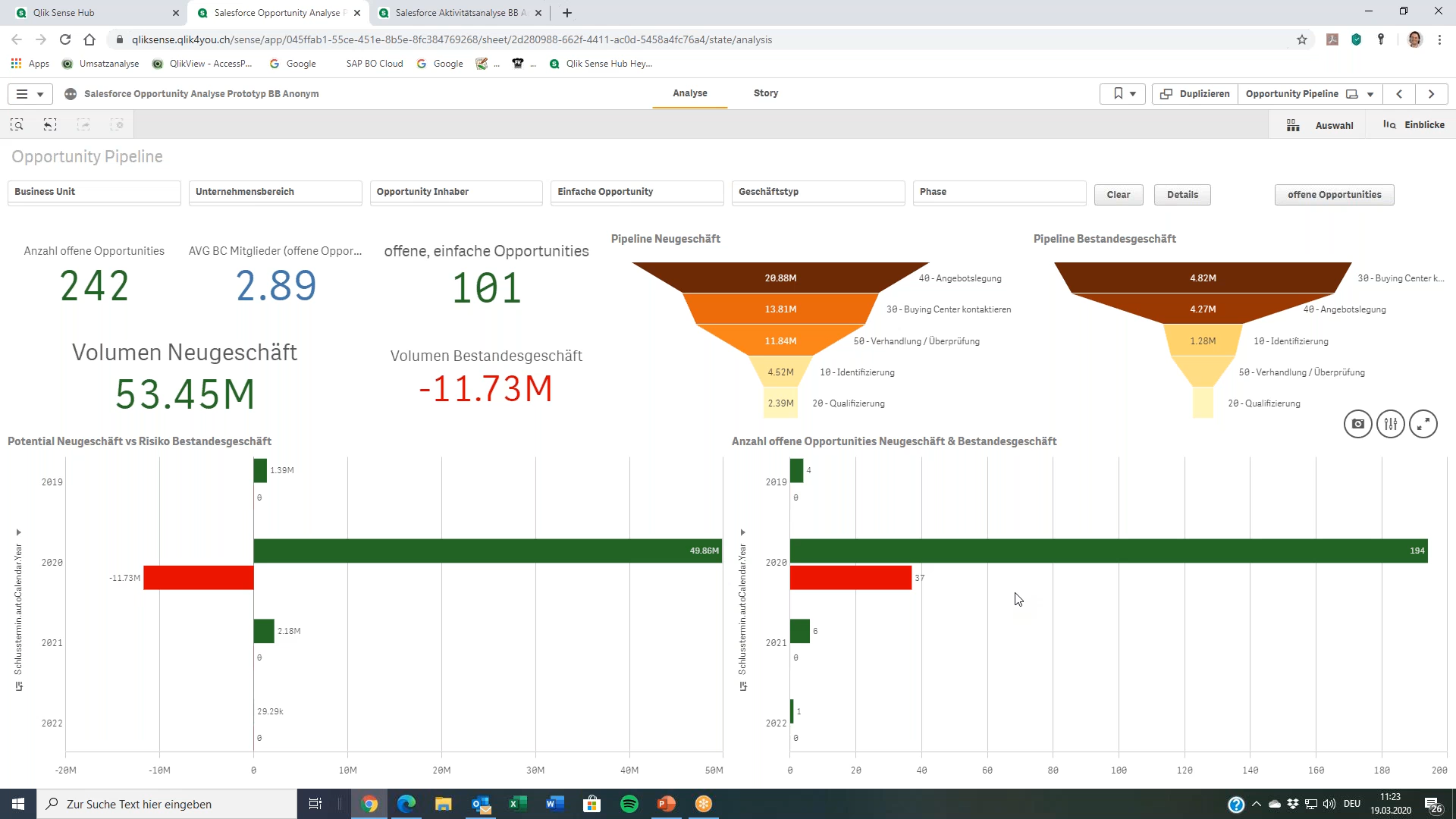Viewport: 1456px width, 819px height.
Task: Select the 13.81M Buying Center funnel segment
Action: tap(780, 309)
